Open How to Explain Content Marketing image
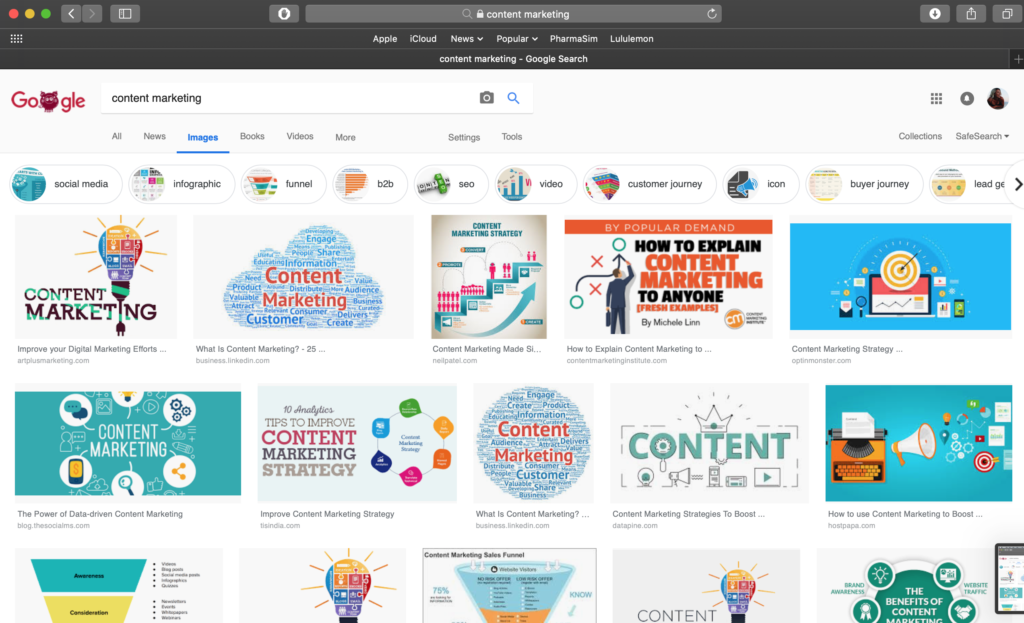The height and width of the screenshot is (623, 1024). pos(668,279)
